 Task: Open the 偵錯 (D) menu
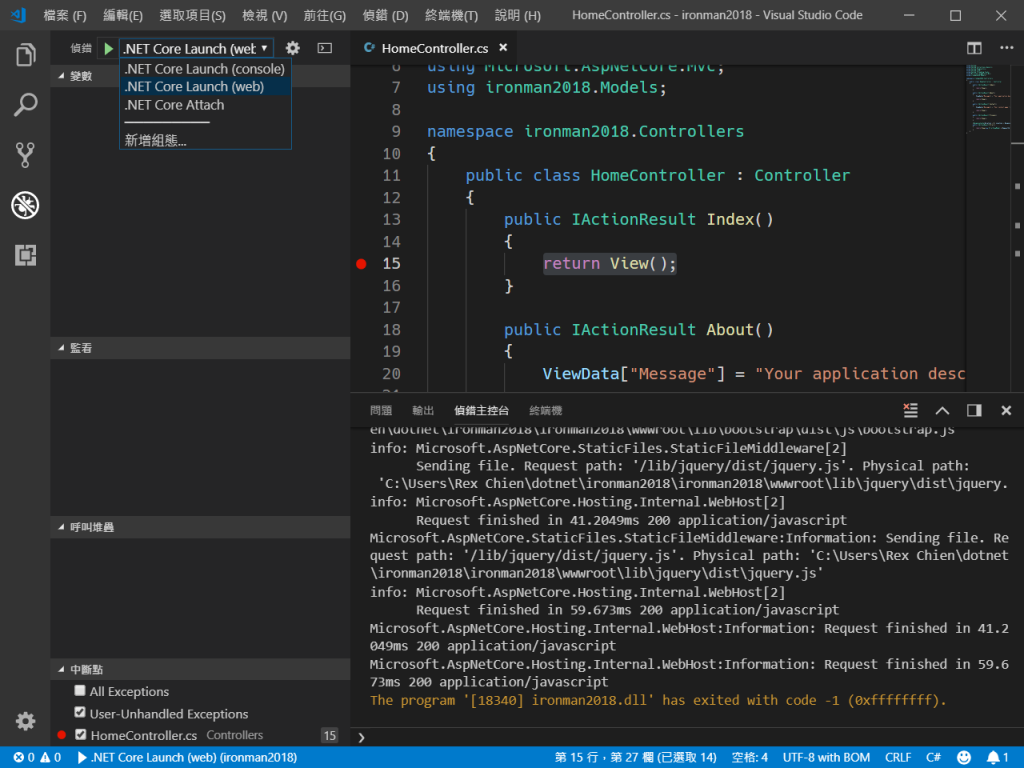point(385,15)
